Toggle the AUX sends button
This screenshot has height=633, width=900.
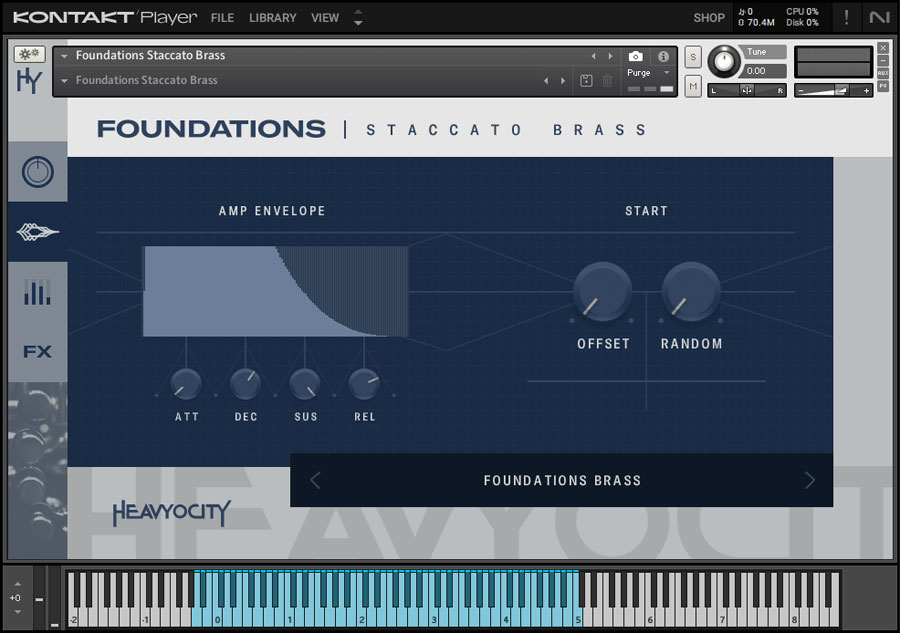click(x=883, y=73)
